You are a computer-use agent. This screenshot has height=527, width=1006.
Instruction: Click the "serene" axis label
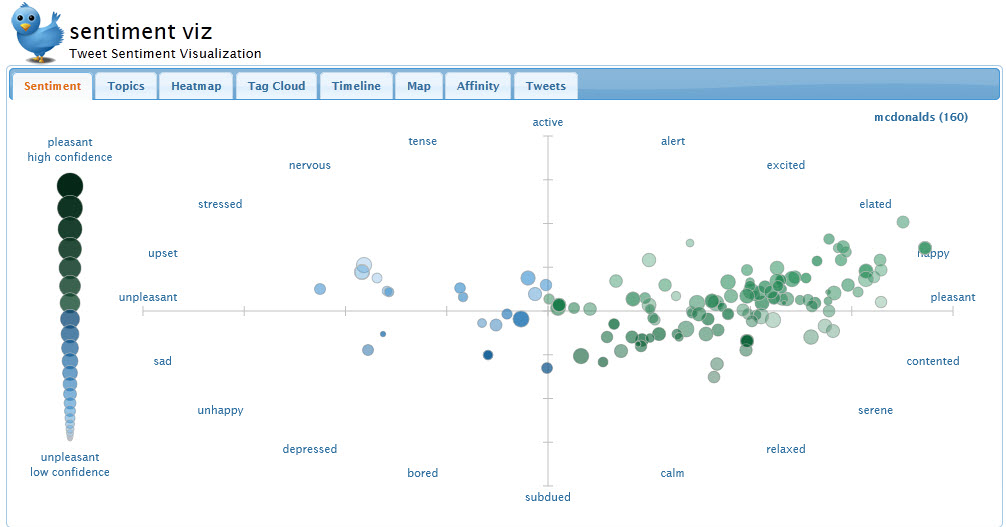[x=875, y=410]
